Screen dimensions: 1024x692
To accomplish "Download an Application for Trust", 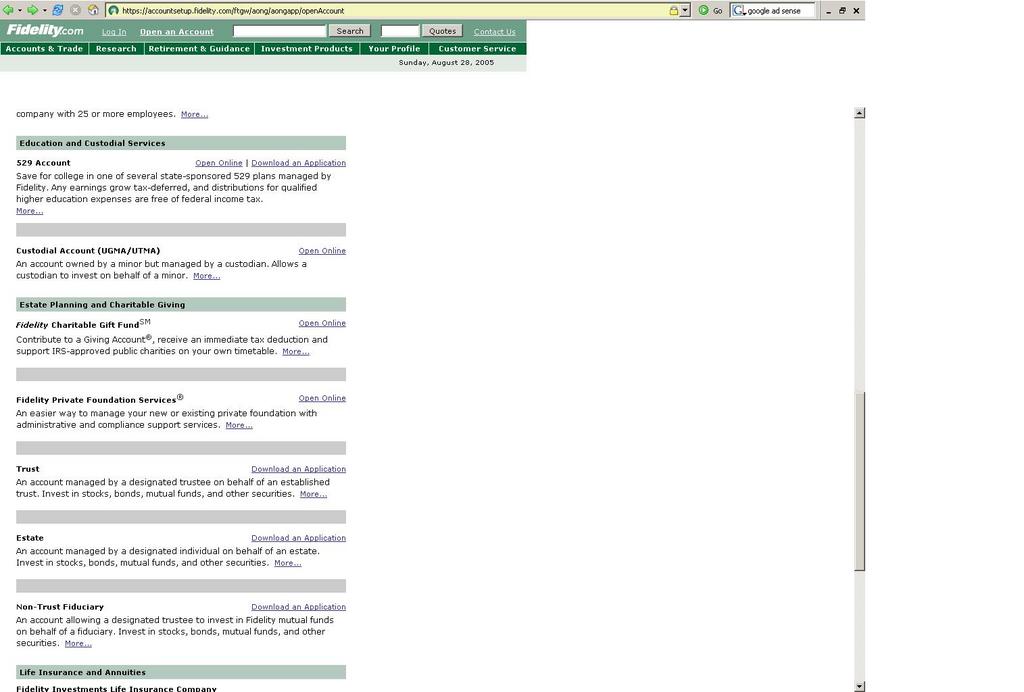I will pos(298,469).
